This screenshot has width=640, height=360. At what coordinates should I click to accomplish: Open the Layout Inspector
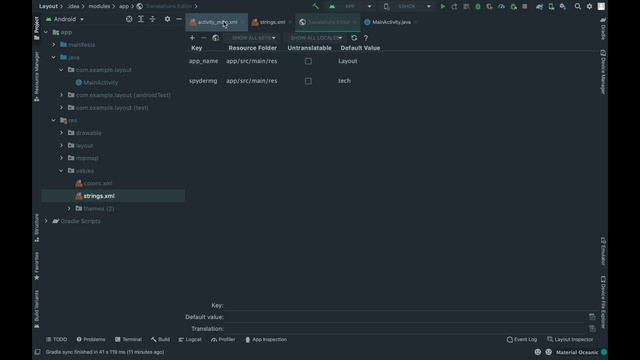pyautogui.click(x=570, y=339)
